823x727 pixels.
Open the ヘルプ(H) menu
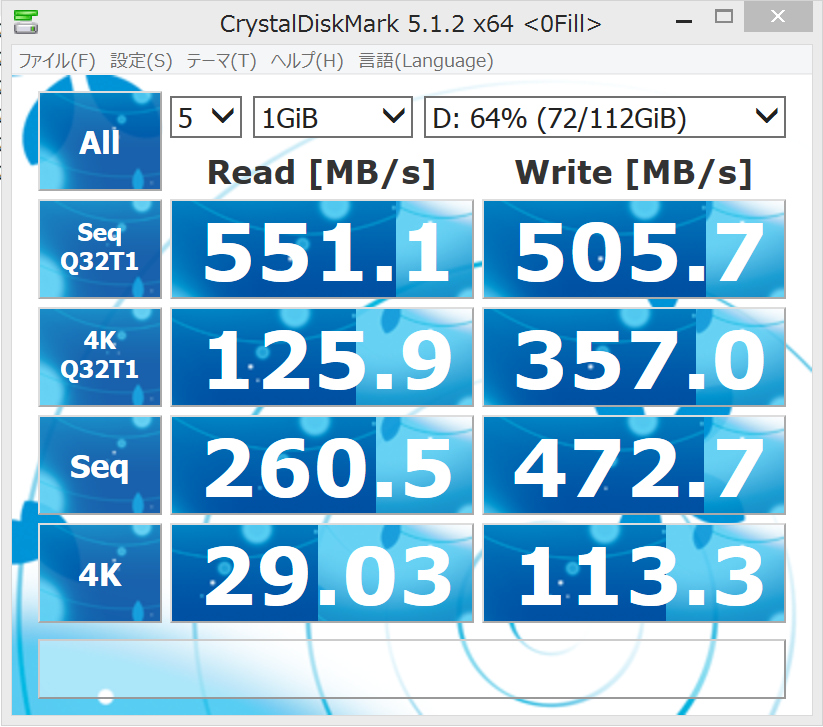pos(307,61)
